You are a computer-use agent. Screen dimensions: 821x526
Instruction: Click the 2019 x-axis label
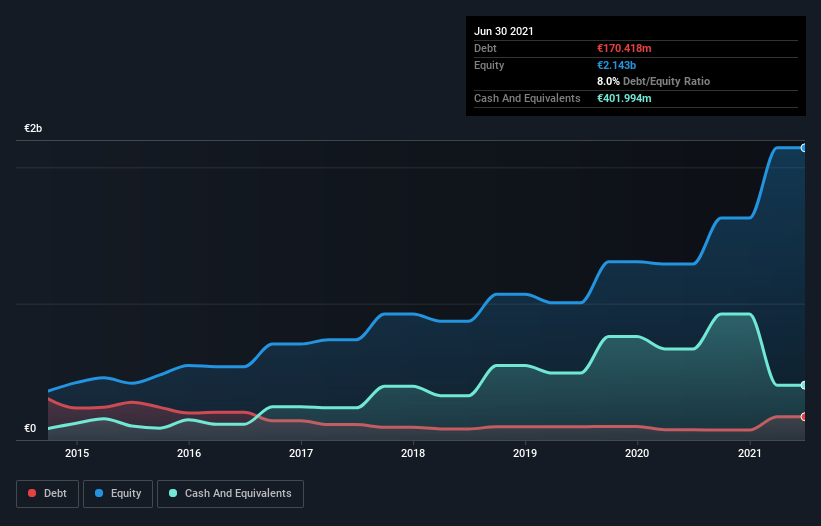pos(525,453)
